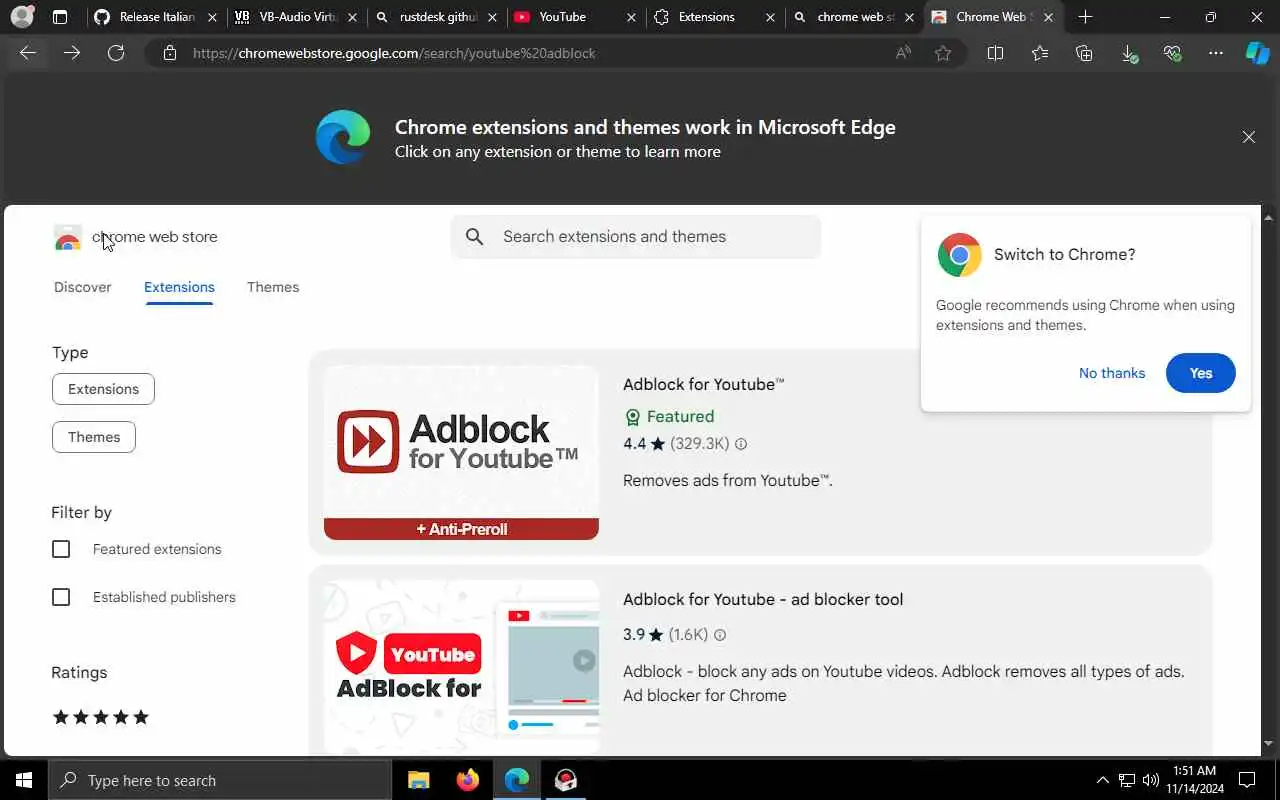This screenshot has width=1280, height=800.
Task: Go back to the previous page
Action: tap(28, 53)
